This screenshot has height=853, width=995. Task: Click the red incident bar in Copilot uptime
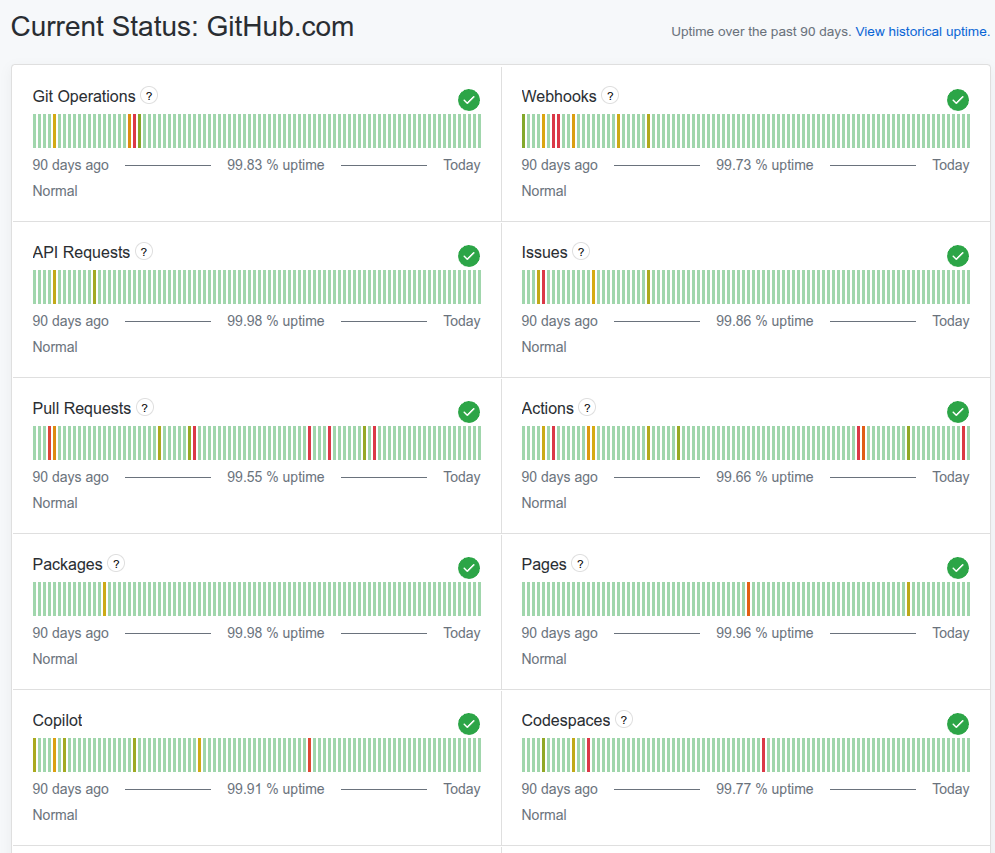coord(309,755)
